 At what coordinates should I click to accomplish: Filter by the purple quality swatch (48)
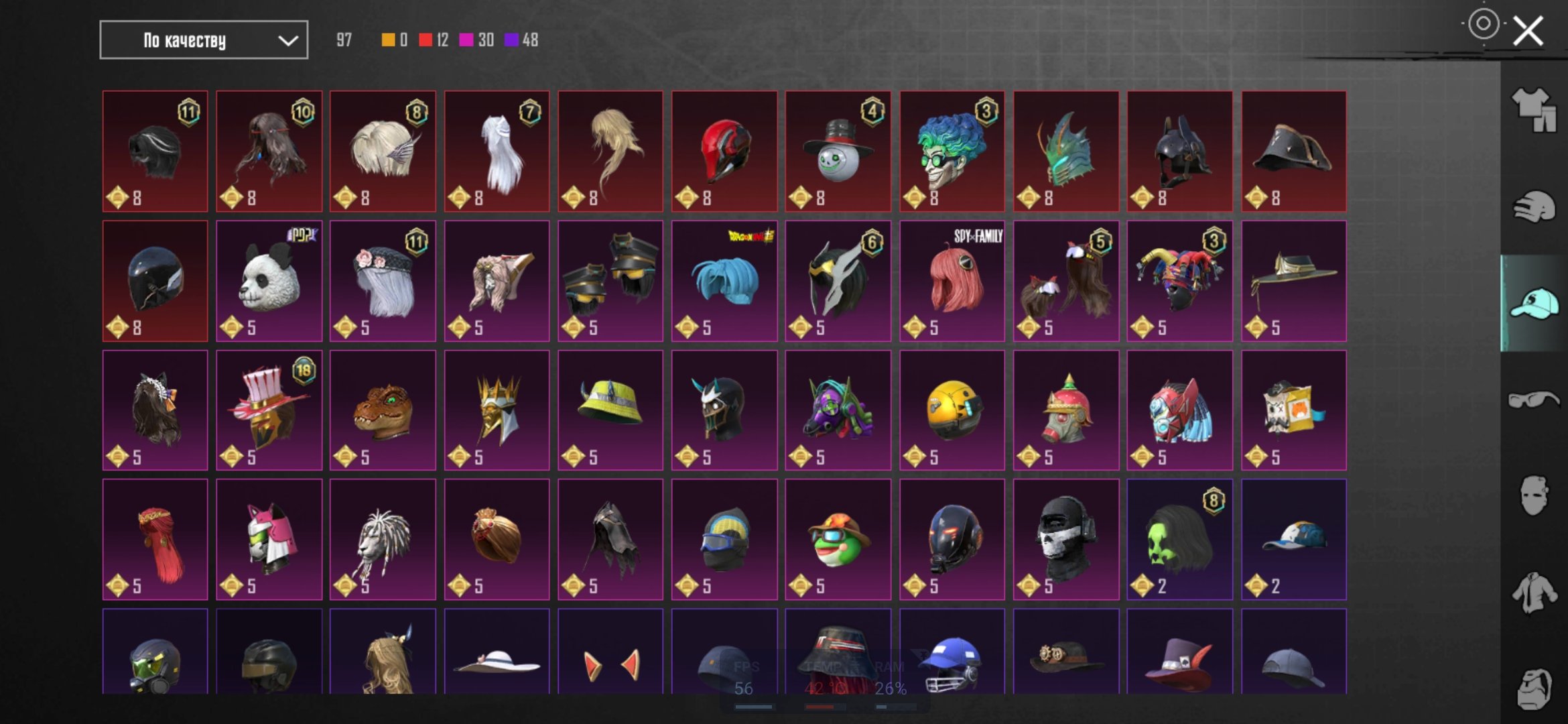tap(521, 40)
